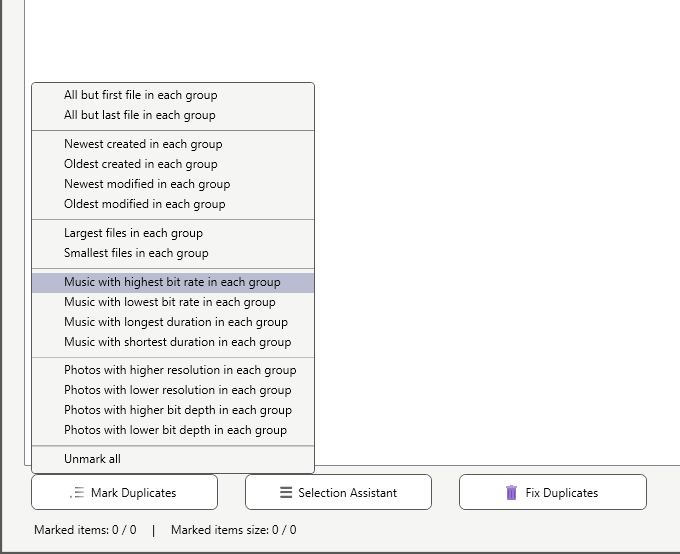Viewport: 680px width, 554px height.
Task: Select Music with highest bit rate option
Action: coord(173,282)
